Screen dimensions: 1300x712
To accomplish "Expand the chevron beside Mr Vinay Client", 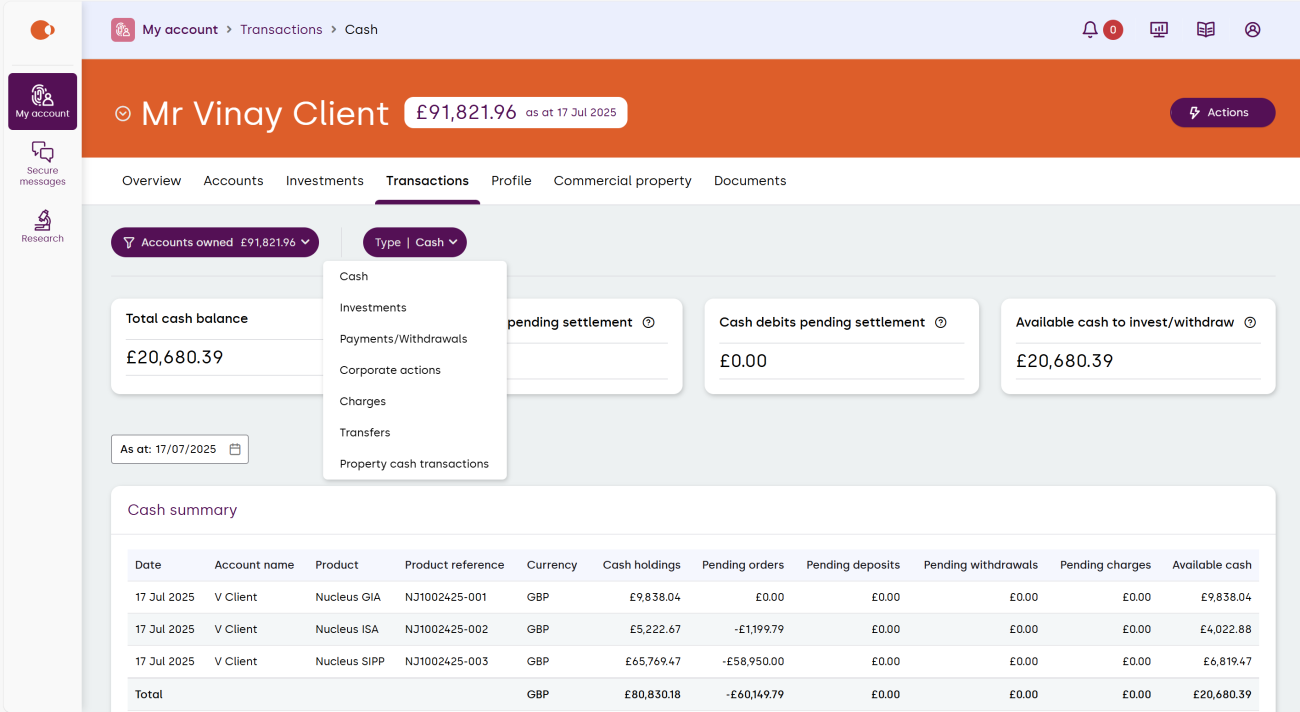I will tap(123, 114).
